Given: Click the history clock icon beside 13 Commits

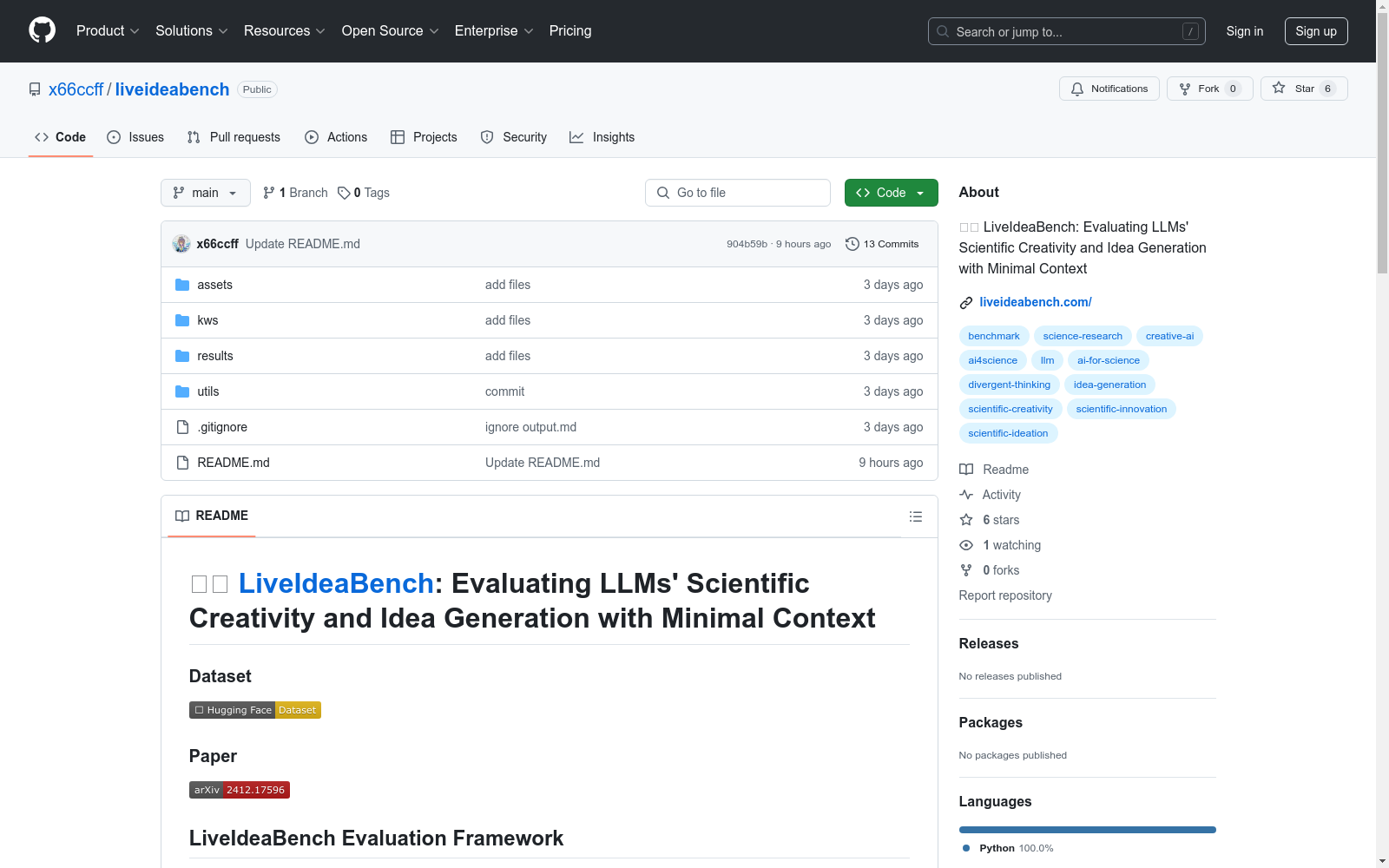Looking at the screenshot, I should (x=852, y=244).
